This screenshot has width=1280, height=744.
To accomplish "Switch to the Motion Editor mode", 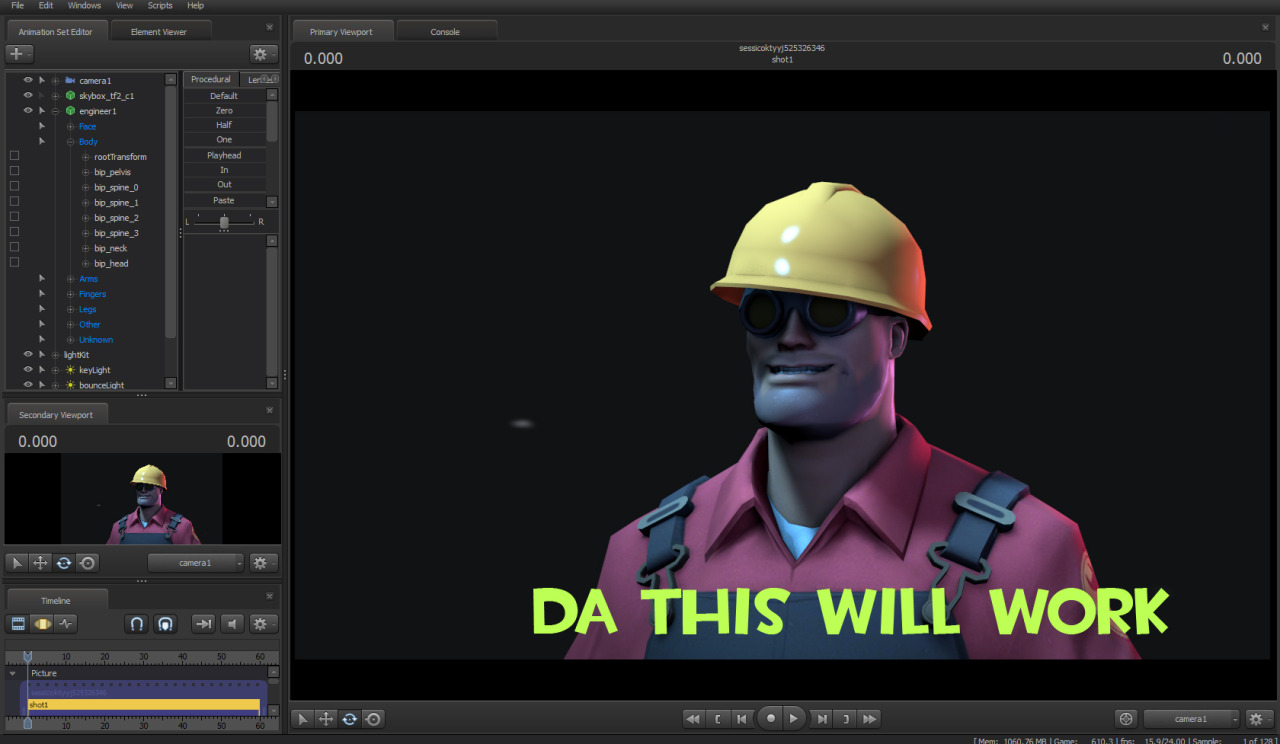I will (42, 623).
